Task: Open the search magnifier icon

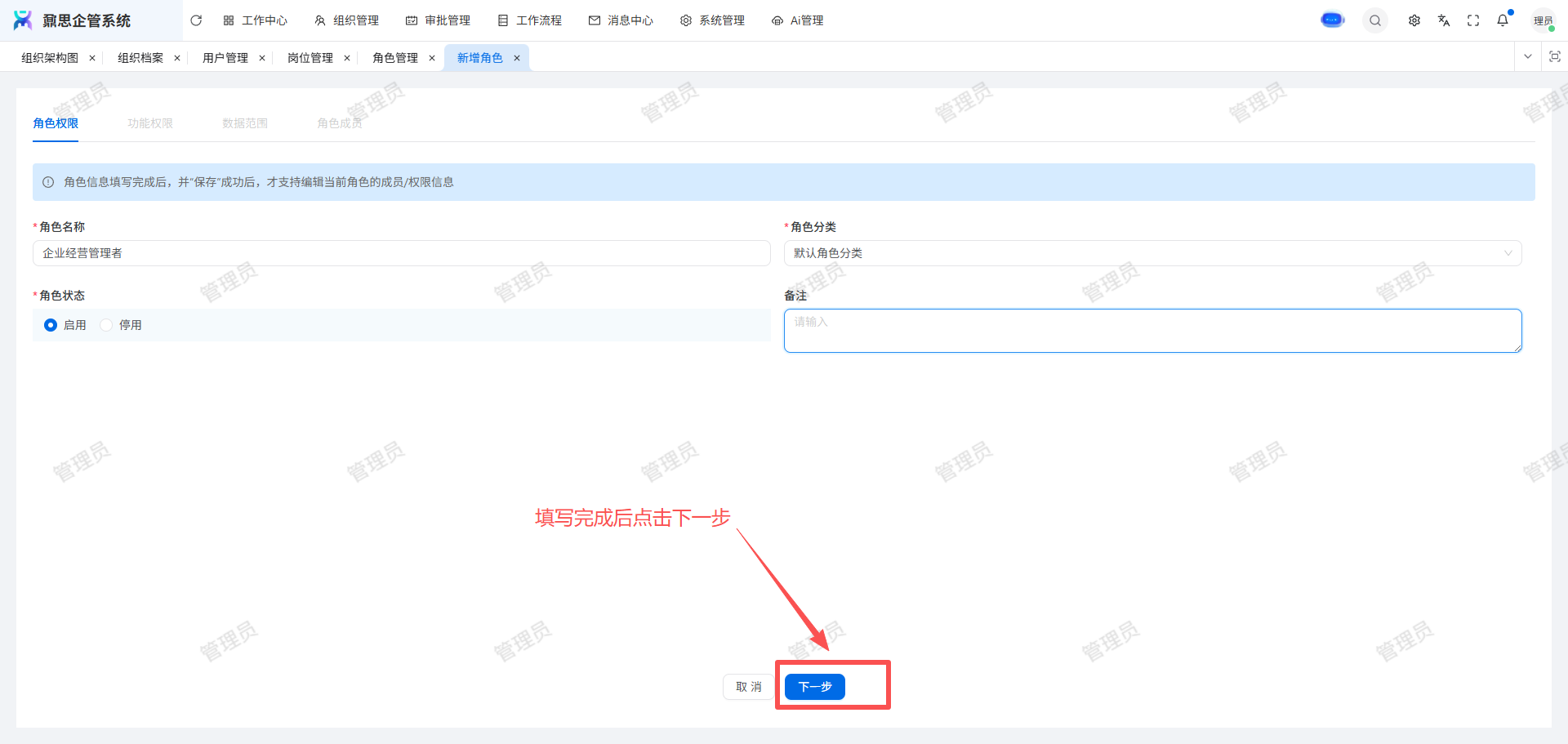Action: 1375,20
